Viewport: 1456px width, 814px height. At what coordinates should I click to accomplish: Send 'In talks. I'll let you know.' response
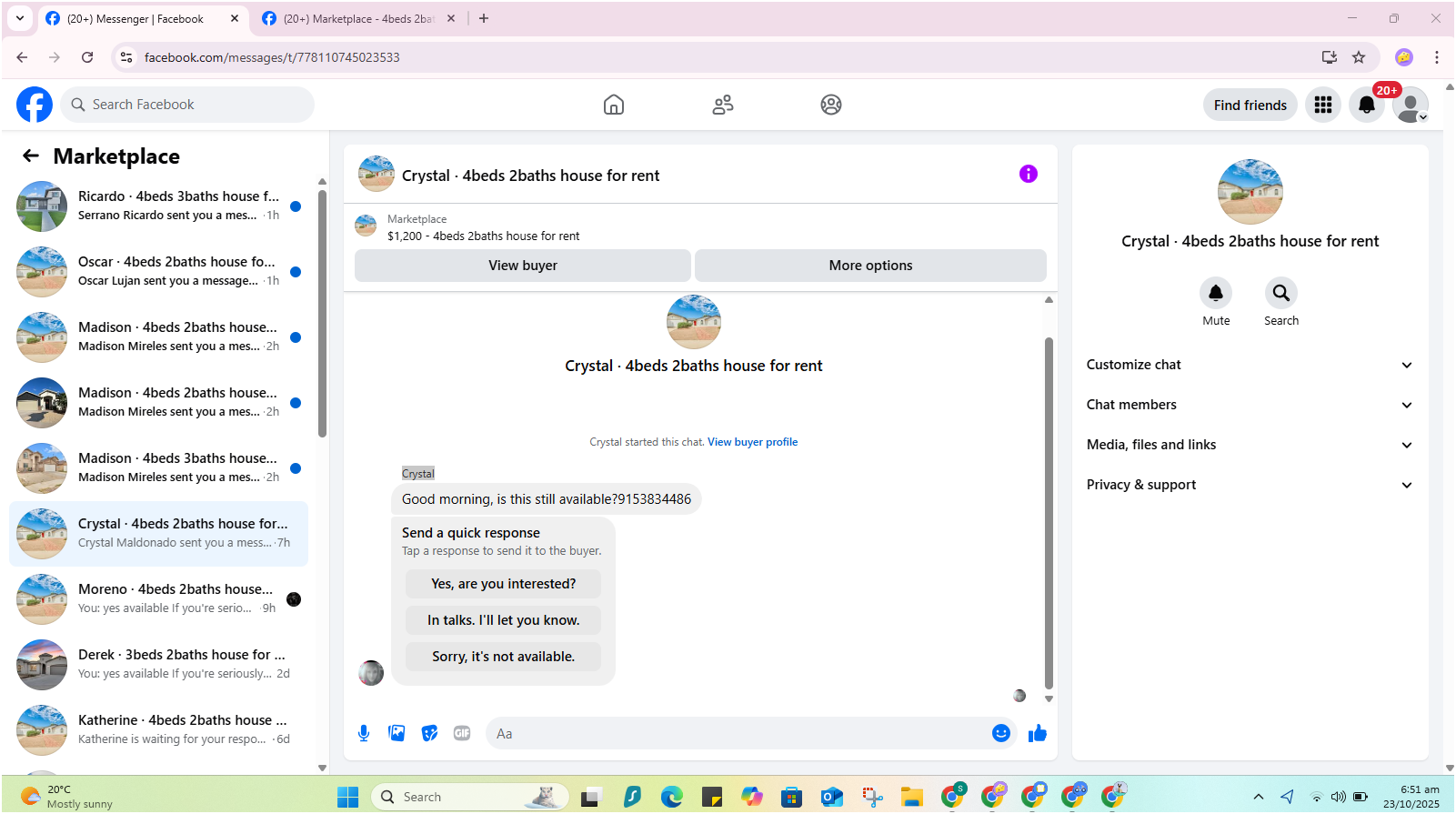[x=503, y=620]
